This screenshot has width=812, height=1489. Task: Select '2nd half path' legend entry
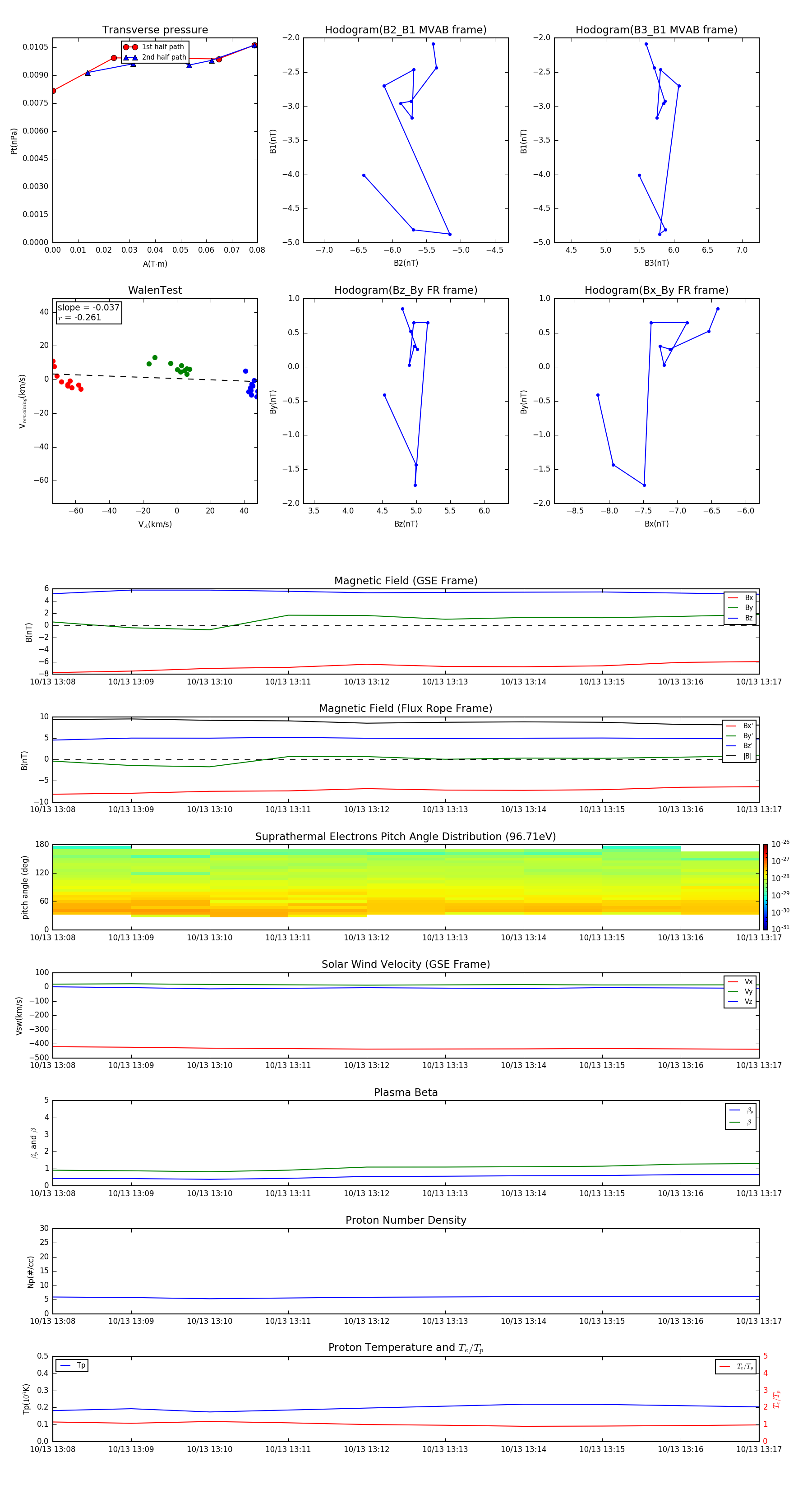[155, 57]
